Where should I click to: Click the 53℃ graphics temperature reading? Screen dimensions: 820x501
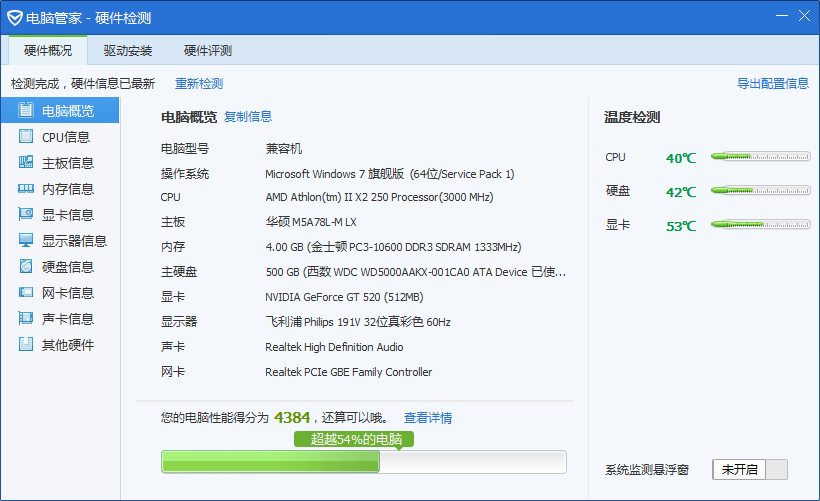point(681,226)
